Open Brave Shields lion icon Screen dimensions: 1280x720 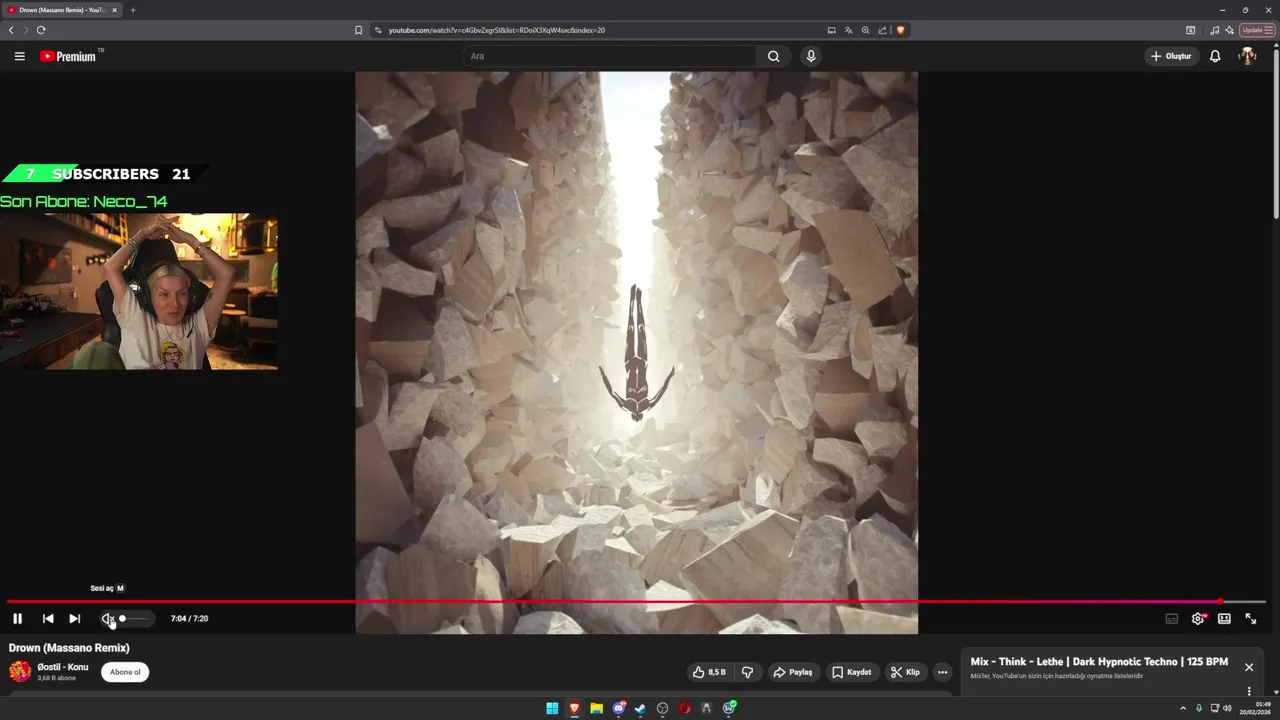(x=900, y=30)
